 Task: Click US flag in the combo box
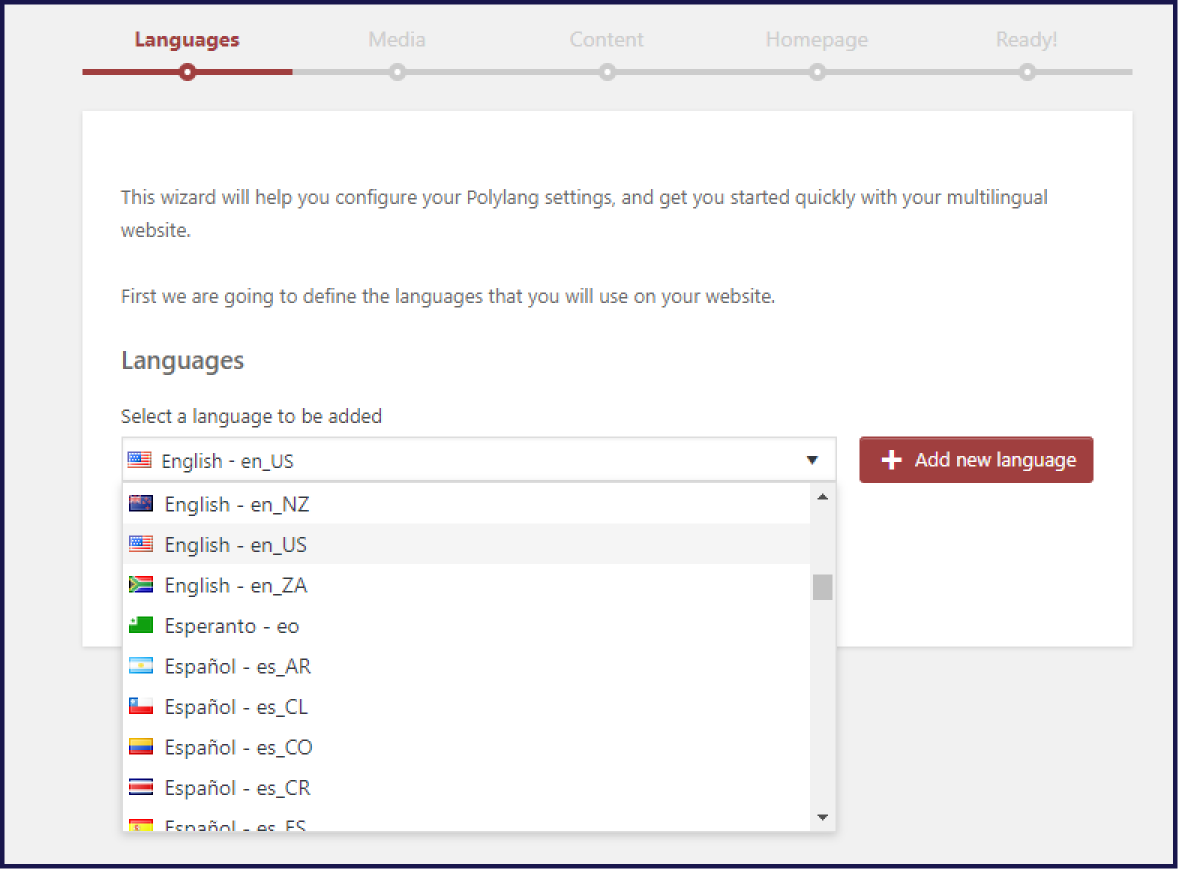pos(139,460)
